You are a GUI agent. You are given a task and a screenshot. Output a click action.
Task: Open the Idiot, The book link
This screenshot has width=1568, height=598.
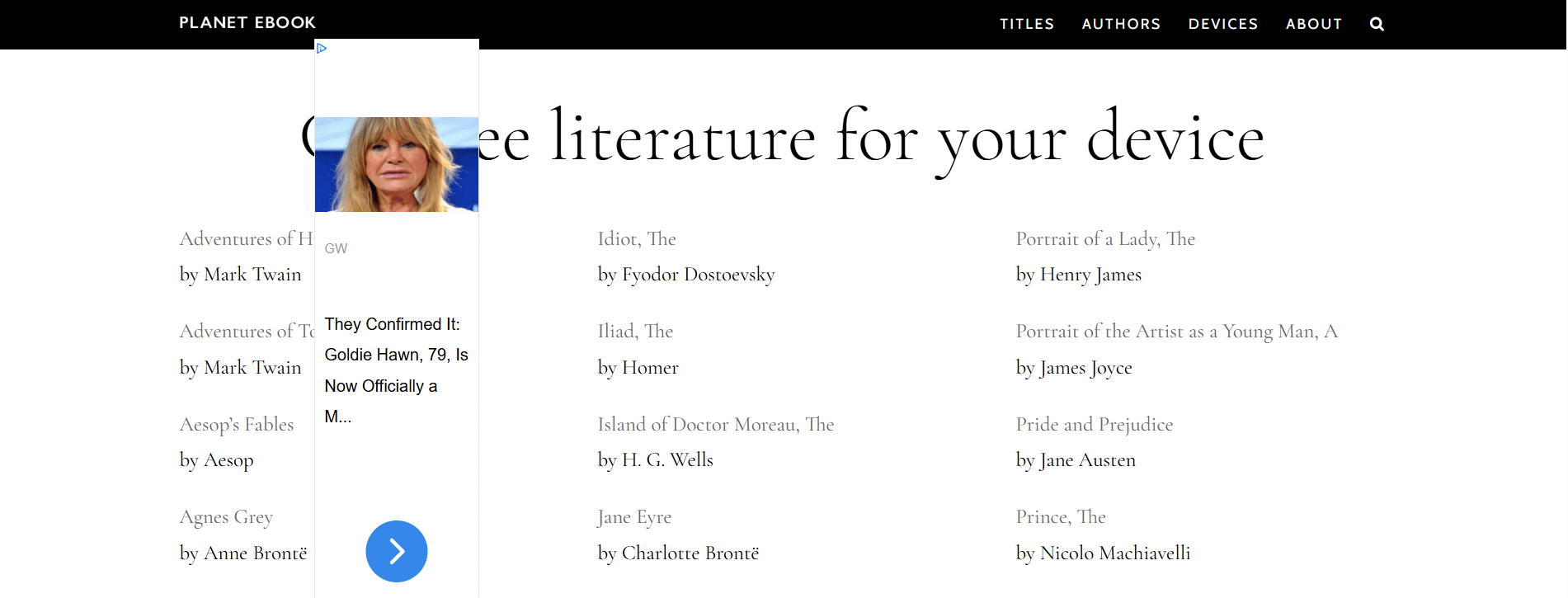(637, 239)
